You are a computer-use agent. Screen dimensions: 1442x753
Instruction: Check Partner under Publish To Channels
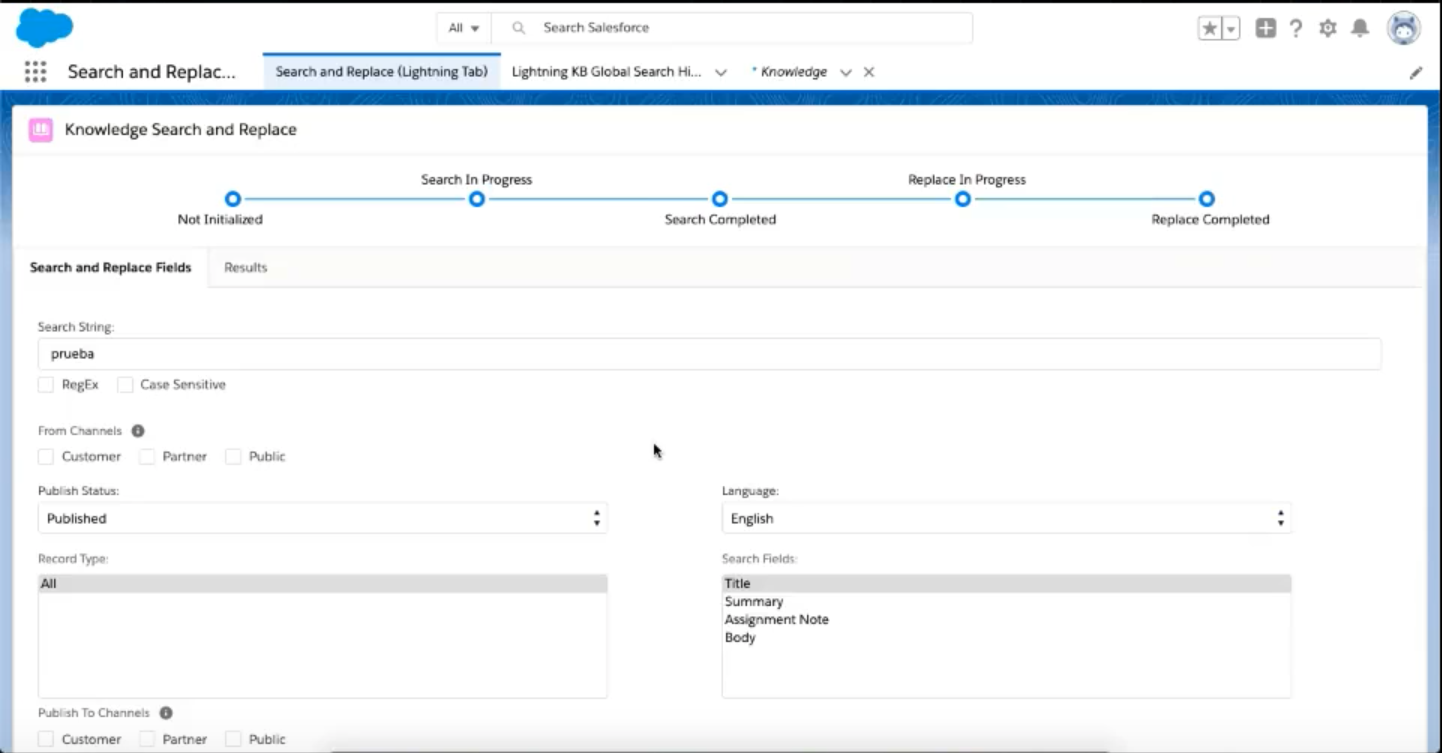pyautogui.click(x=147, y=739)
